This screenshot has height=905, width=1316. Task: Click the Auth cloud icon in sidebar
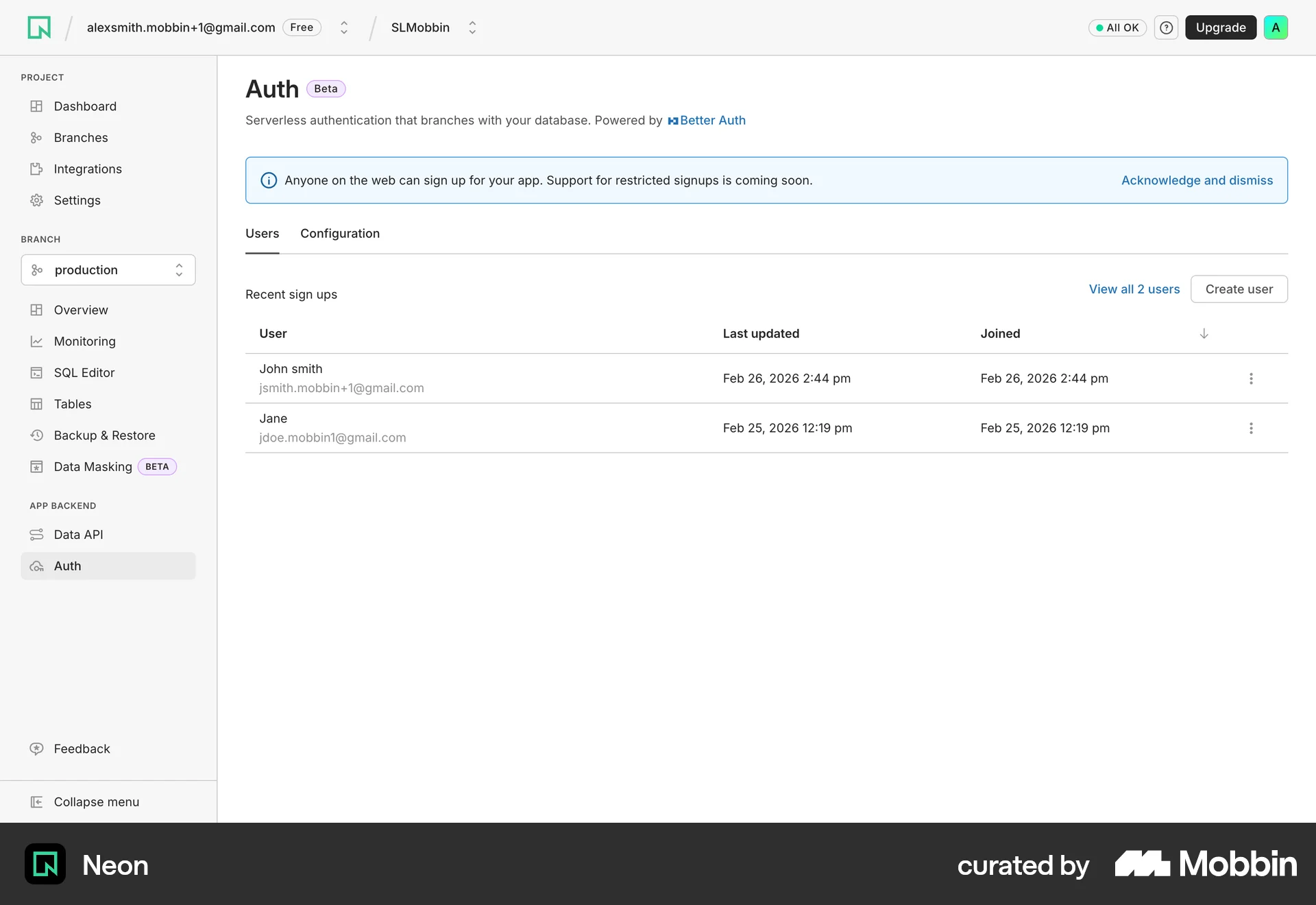click(x=36, y=566)
